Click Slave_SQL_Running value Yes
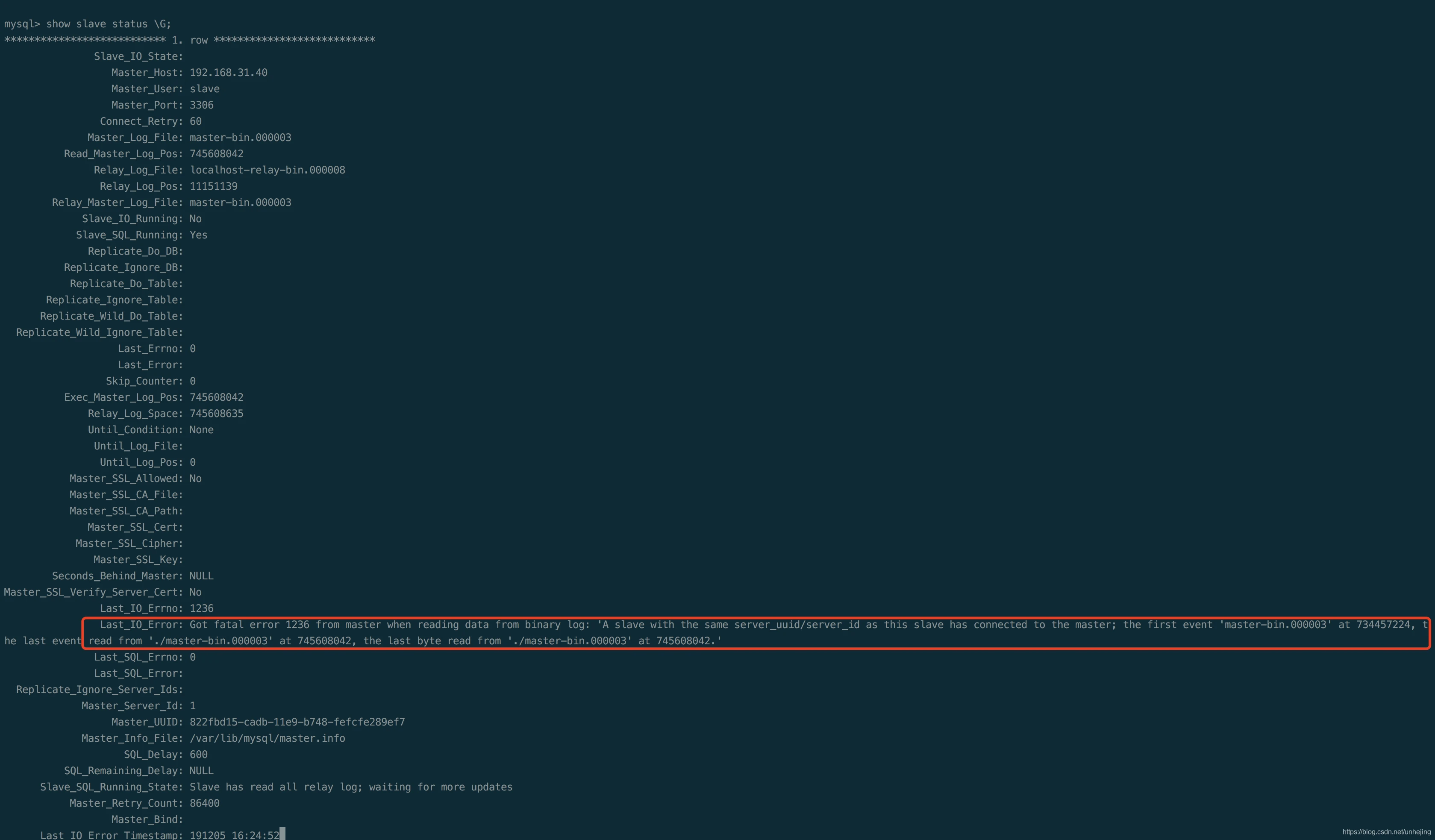Image resolution: width=1435 pixels, height=840 pixels. (198, 235)
